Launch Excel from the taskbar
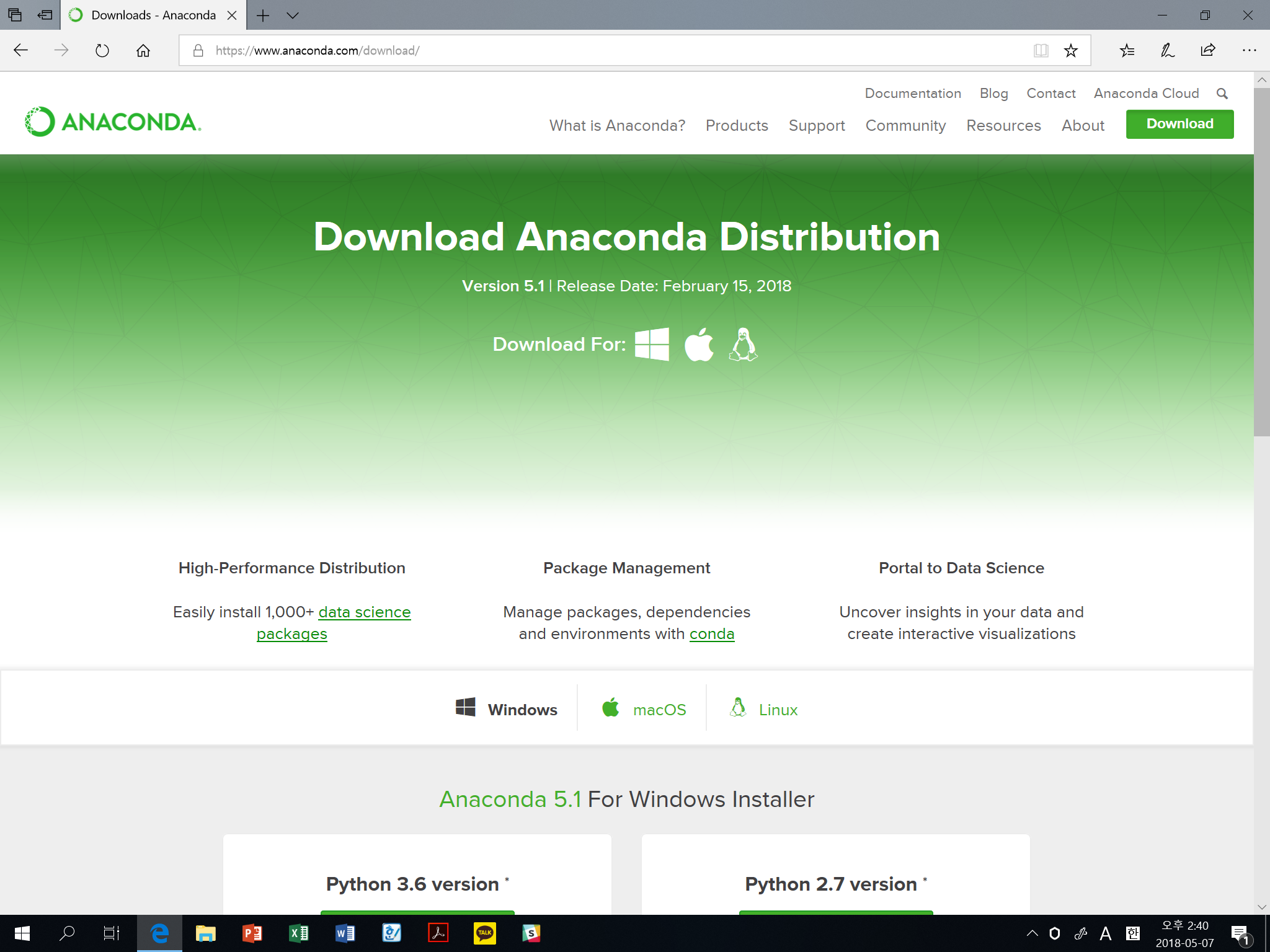Screen dimensions: 1270x952 tap(298, 933)
